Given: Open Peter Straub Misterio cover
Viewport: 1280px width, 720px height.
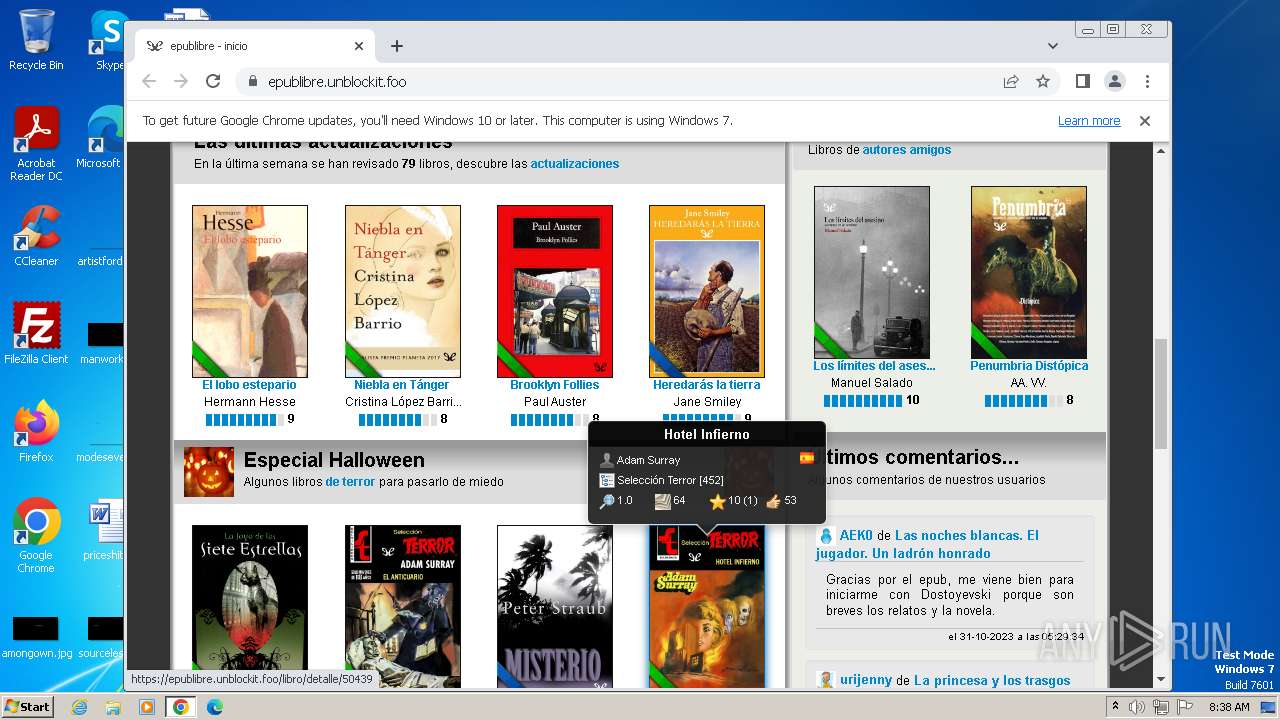Looking at the screenshot, I should 555,606.
